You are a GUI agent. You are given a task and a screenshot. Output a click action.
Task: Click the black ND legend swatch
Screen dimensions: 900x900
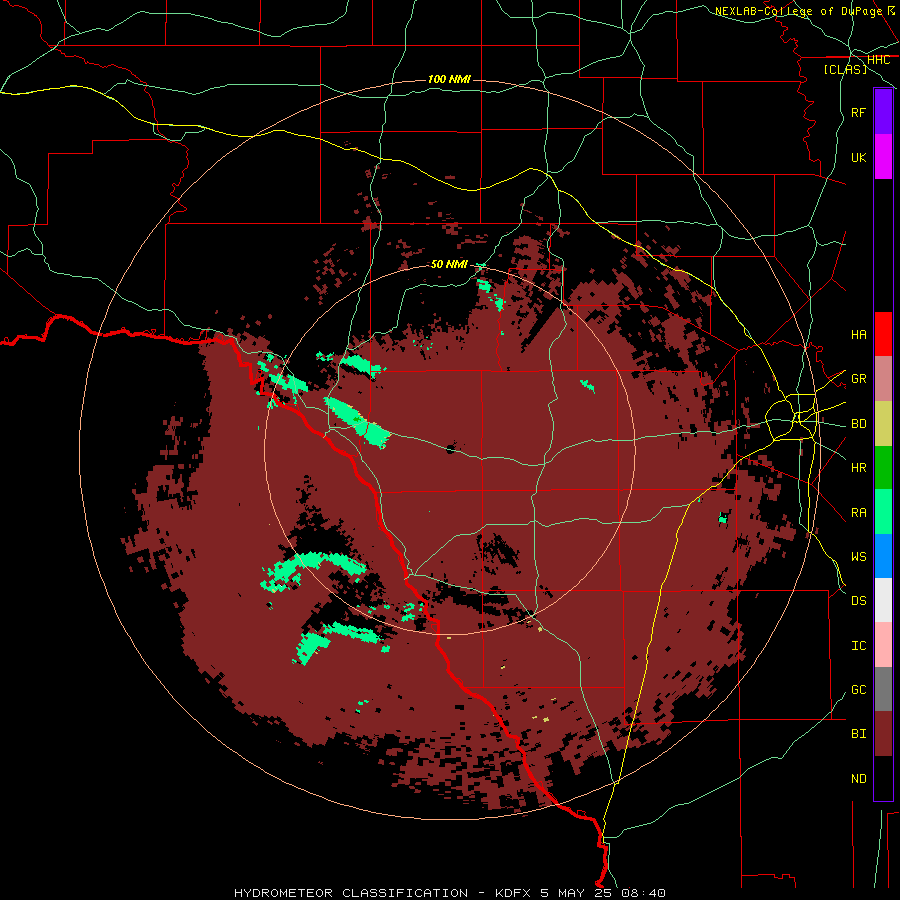pyautogui.click(x=883, y=778)
